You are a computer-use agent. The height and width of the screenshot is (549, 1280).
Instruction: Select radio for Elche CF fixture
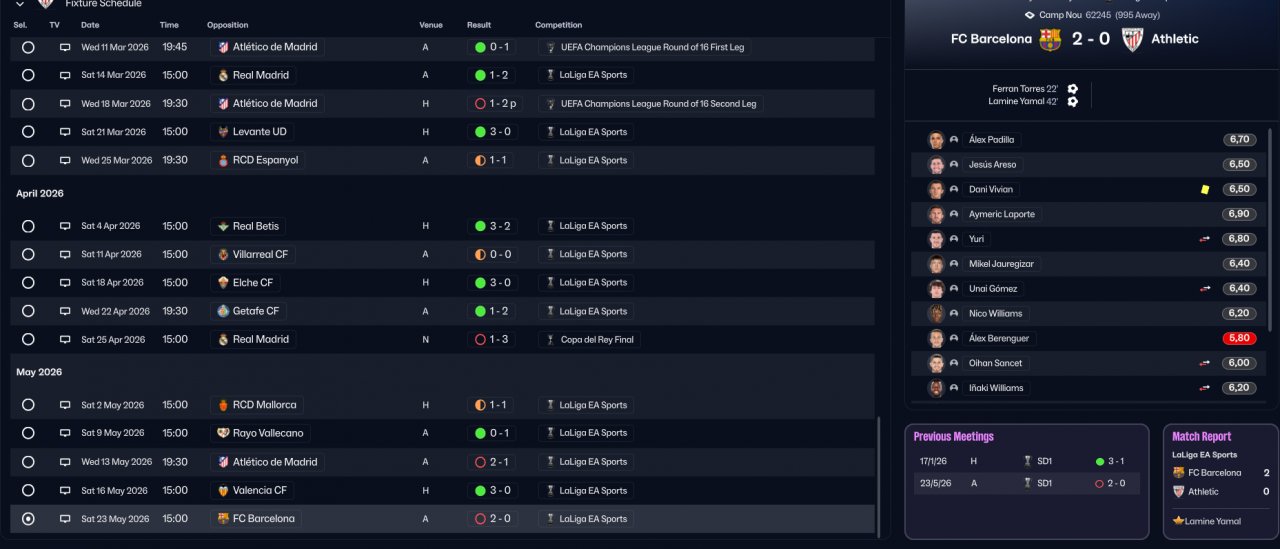(x=28, y=283)
